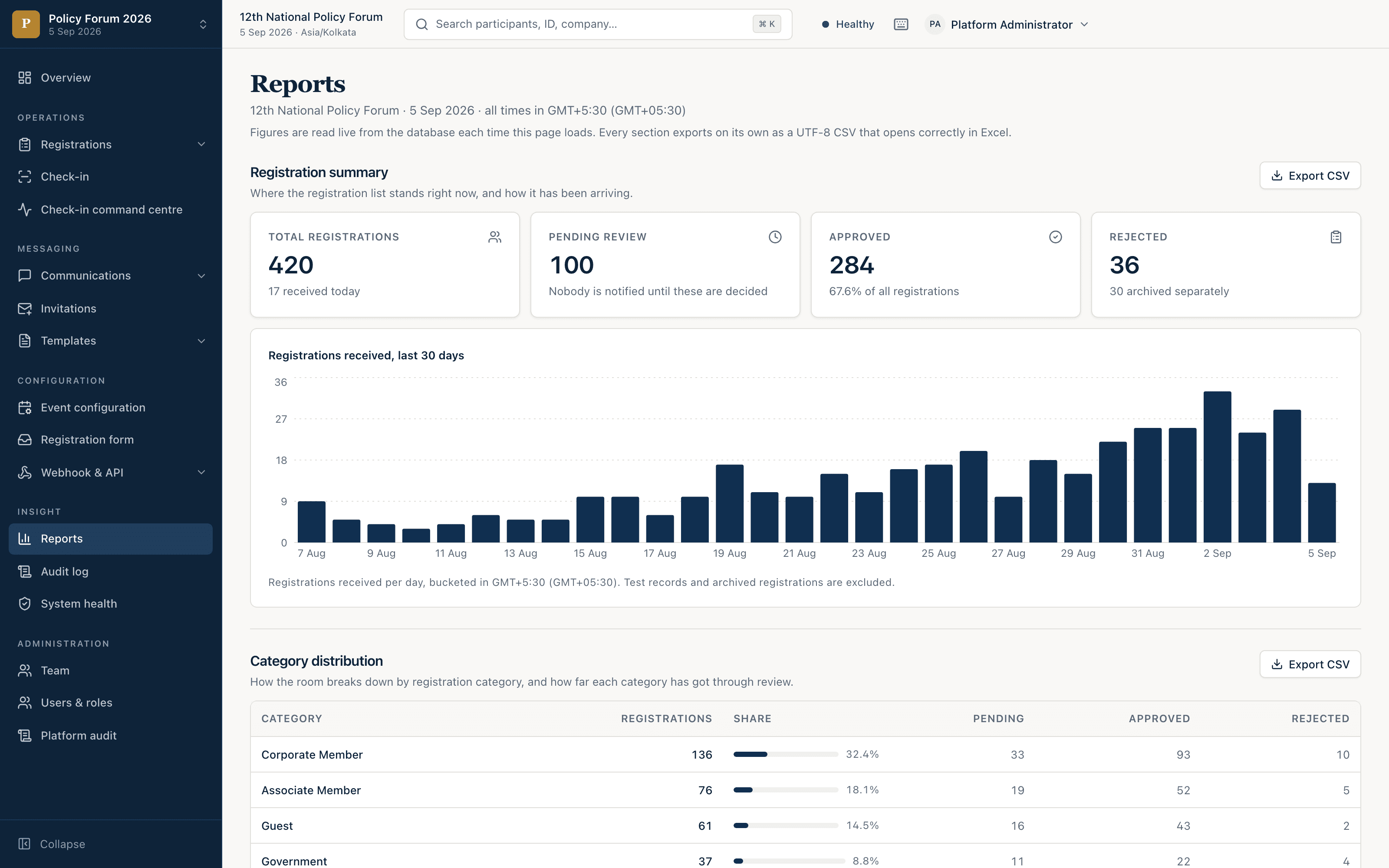Click the Registration form inbox icon
1389x868 pixels.
pos(25,440)
